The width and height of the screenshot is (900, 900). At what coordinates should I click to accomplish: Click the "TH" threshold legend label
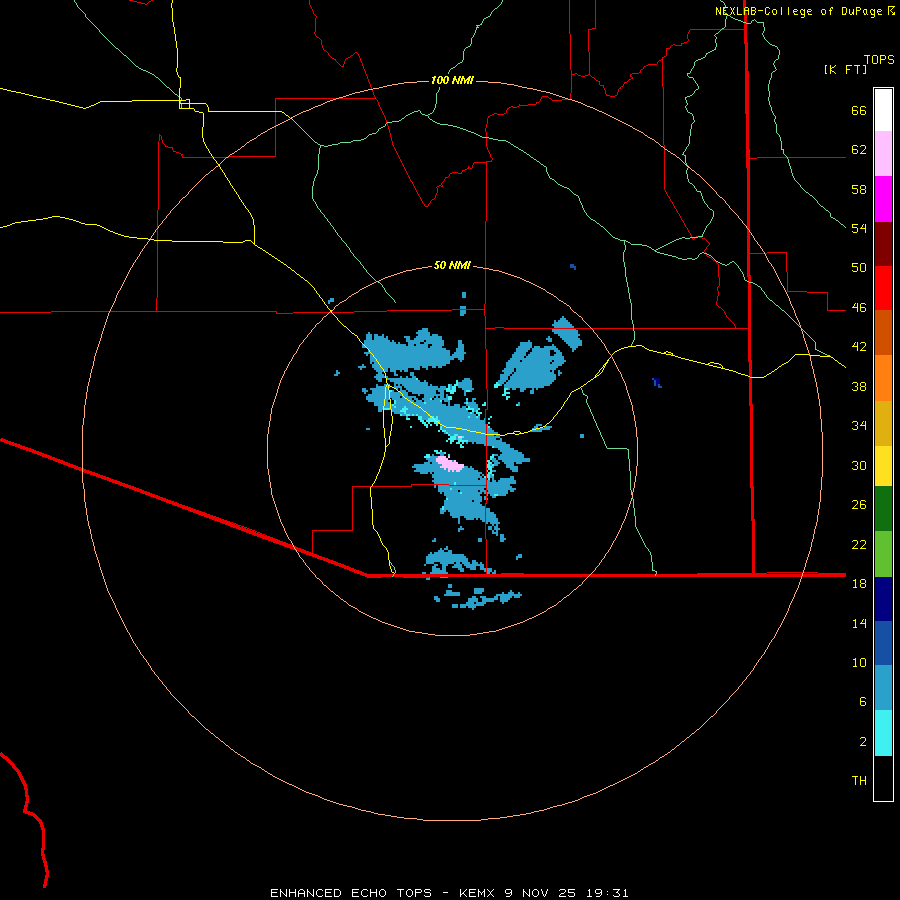coord(859,781)
